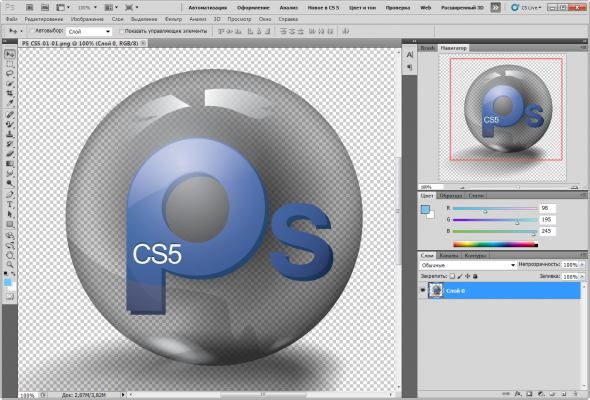Viewport: 590px width, 400px height.
Task: Switch to Новое в CS 5 workspace
Action: tap(323, 8)
